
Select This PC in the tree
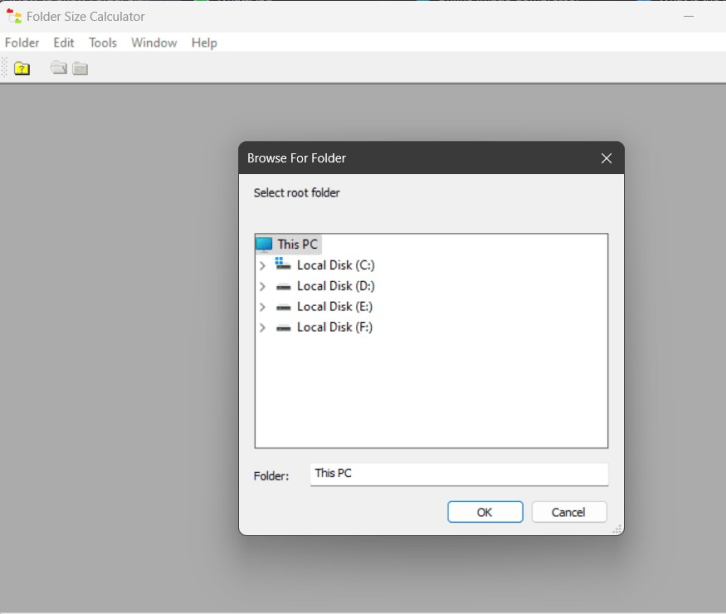(x=297, y=244)
